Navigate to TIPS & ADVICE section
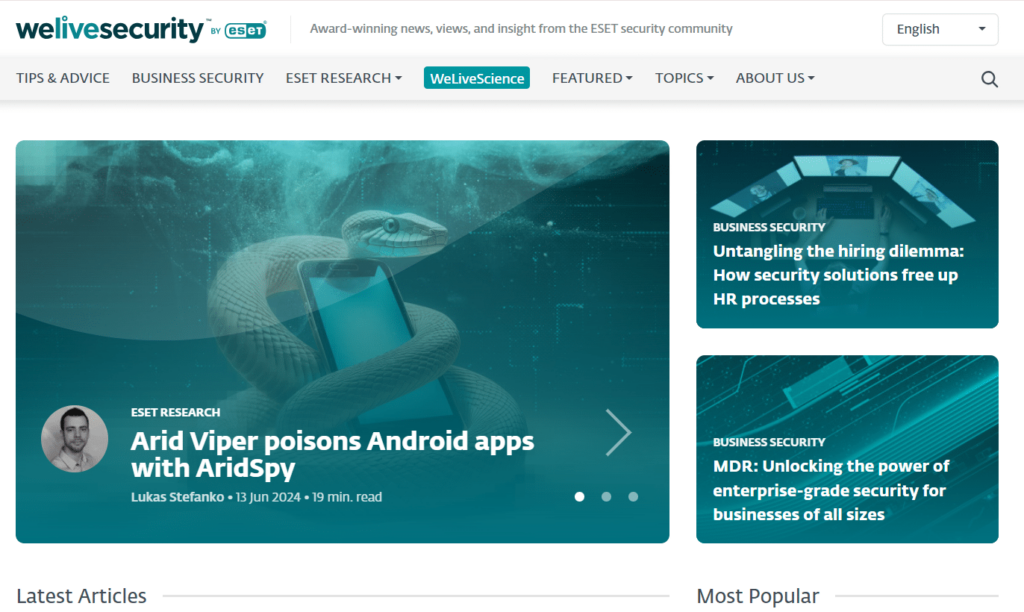 63,77
